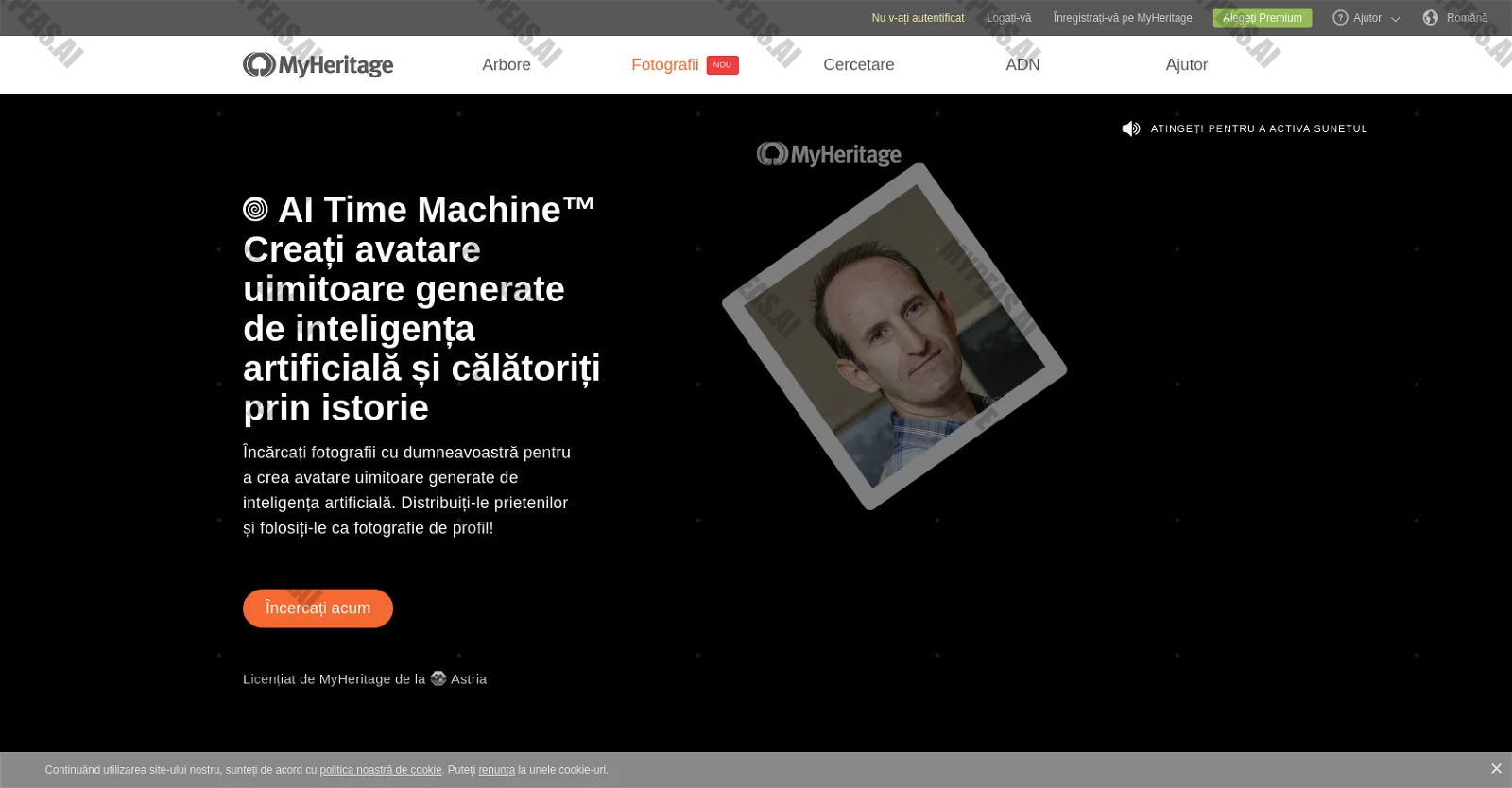Click the Logați-vă link
Screen dimensions: 1512x788
pyautogui.click(x=1009, y=18)
